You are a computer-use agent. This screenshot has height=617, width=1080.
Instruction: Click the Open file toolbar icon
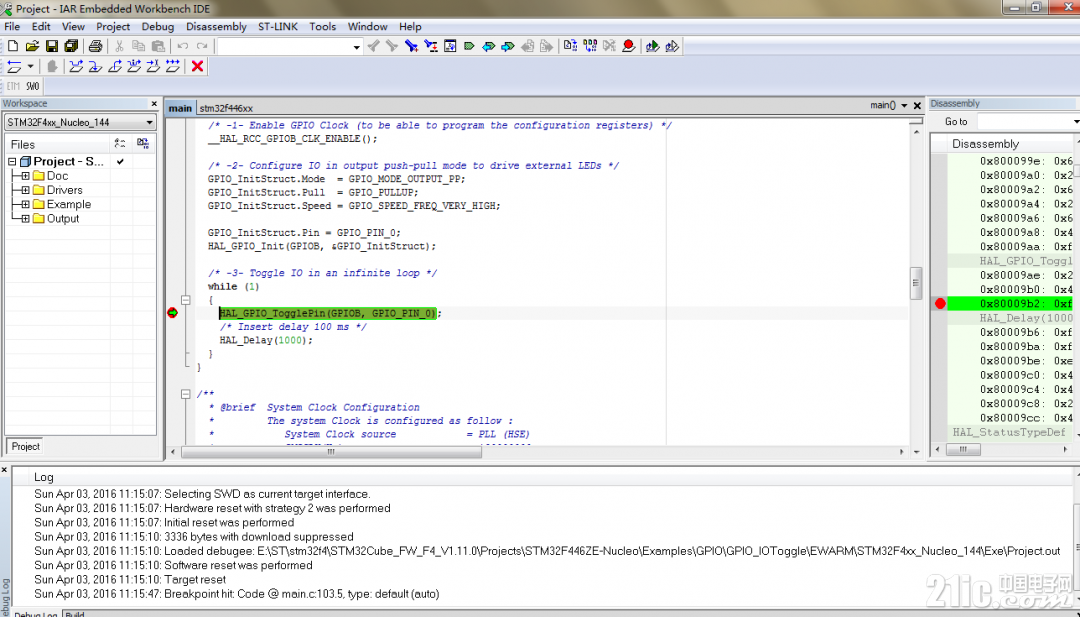point(32,46)
